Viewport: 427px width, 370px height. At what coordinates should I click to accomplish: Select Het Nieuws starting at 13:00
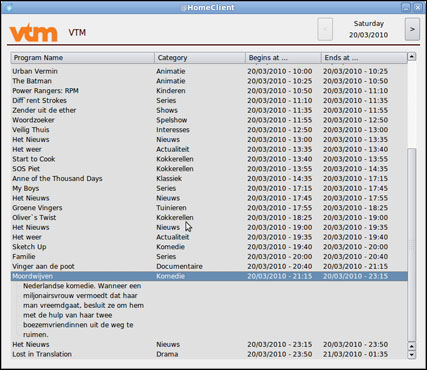(x=209, y=139)
